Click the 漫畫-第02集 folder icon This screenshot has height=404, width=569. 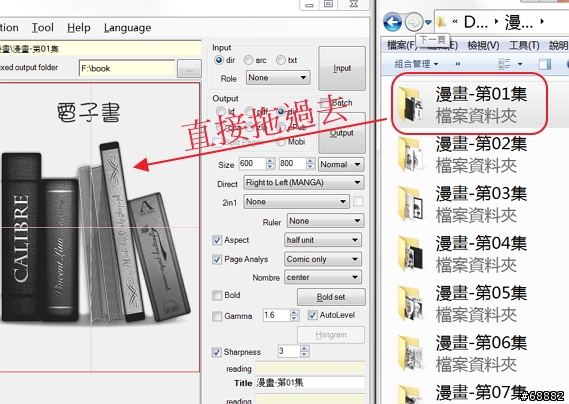pyautogui.click(x=411, y=155)
